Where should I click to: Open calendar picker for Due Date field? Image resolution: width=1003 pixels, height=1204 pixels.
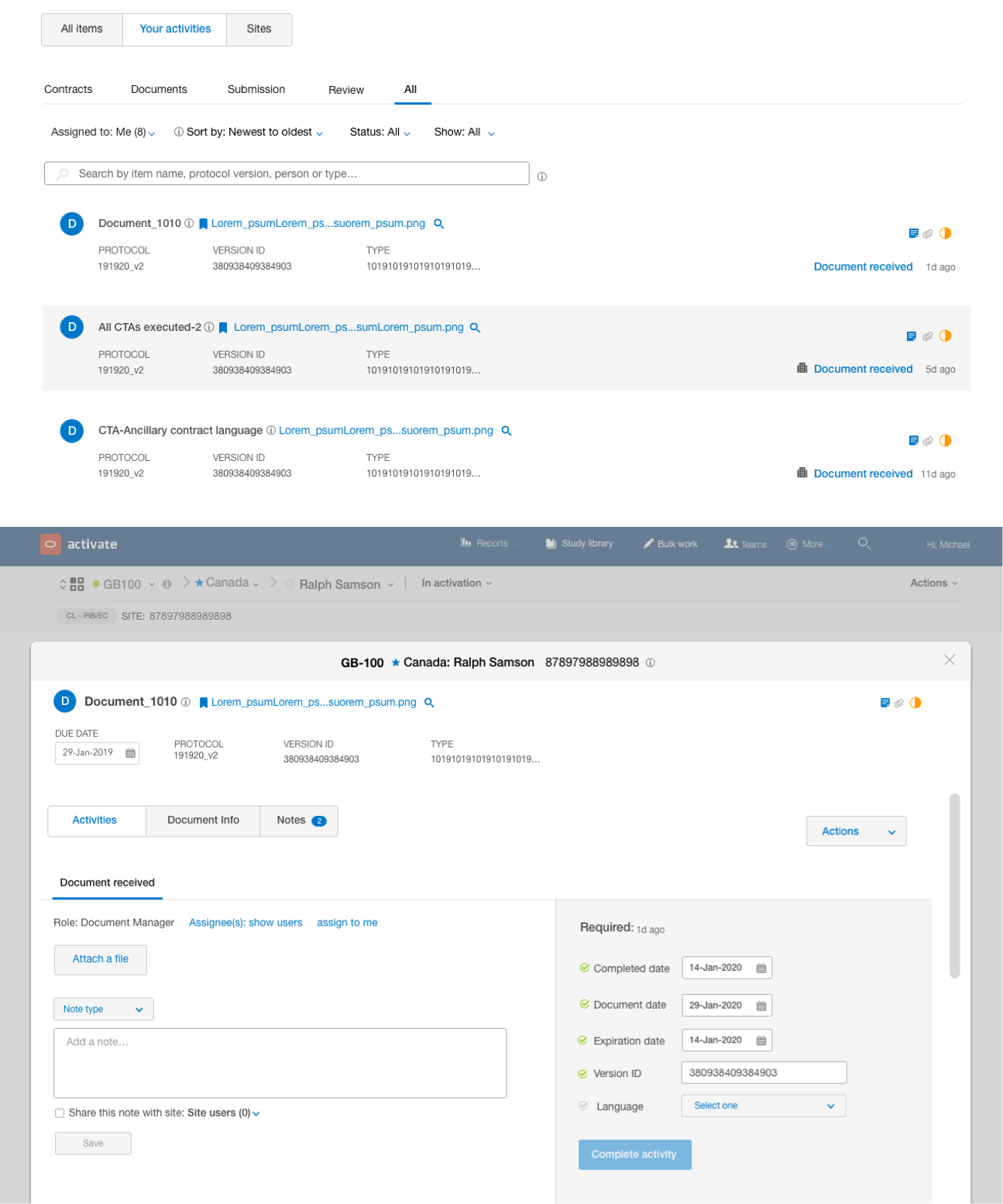(130, 753)
